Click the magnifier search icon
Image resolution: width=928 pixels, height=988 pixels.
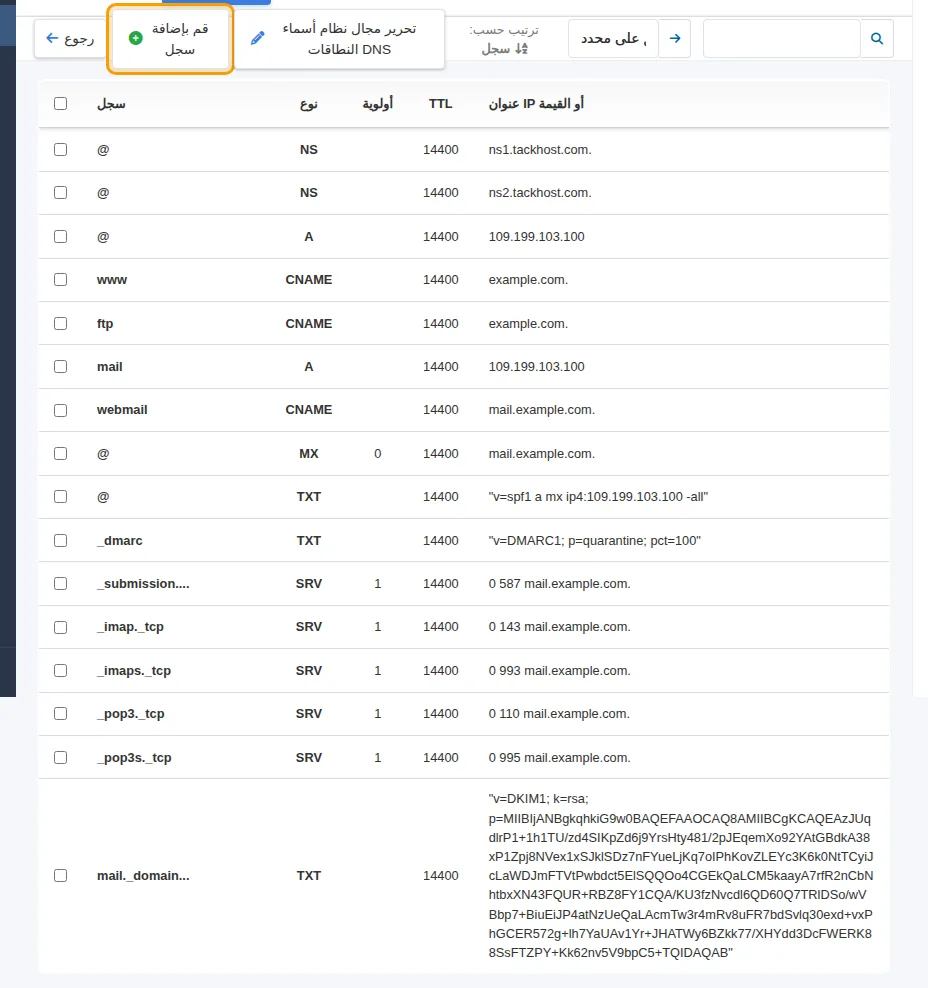(877, 38)
